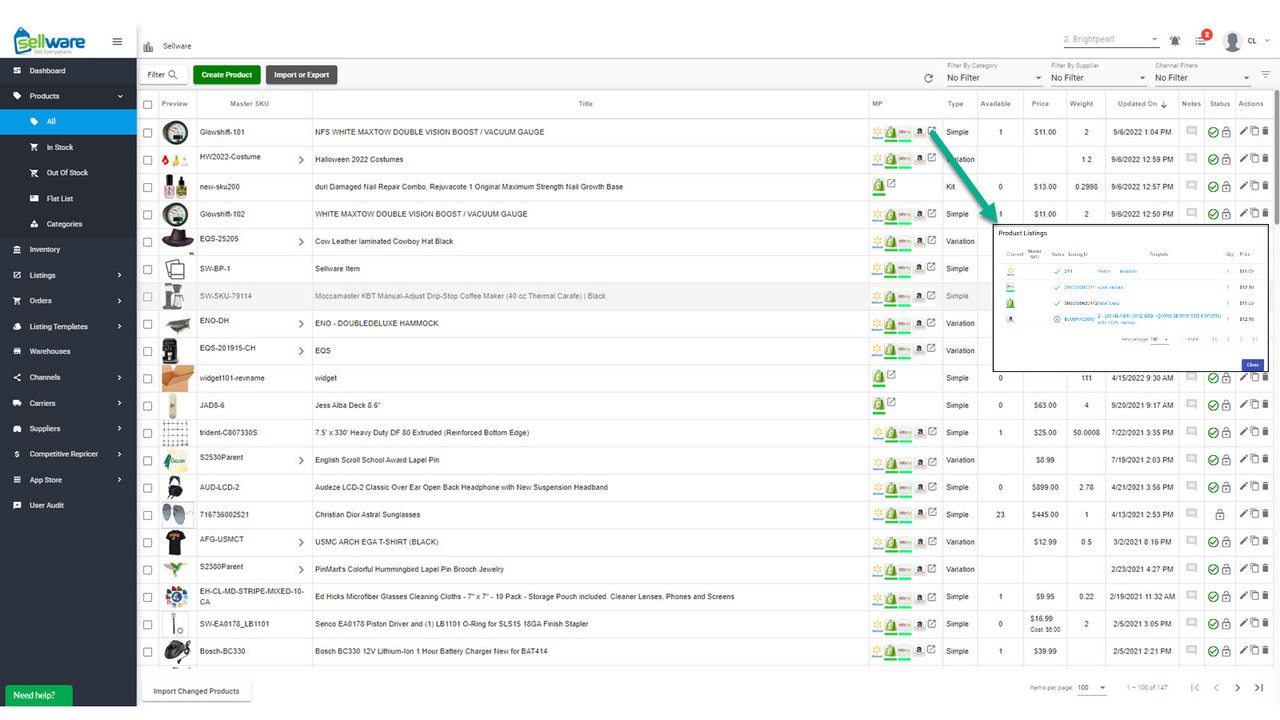Click the Create Product button

click(x=226, y=74)
